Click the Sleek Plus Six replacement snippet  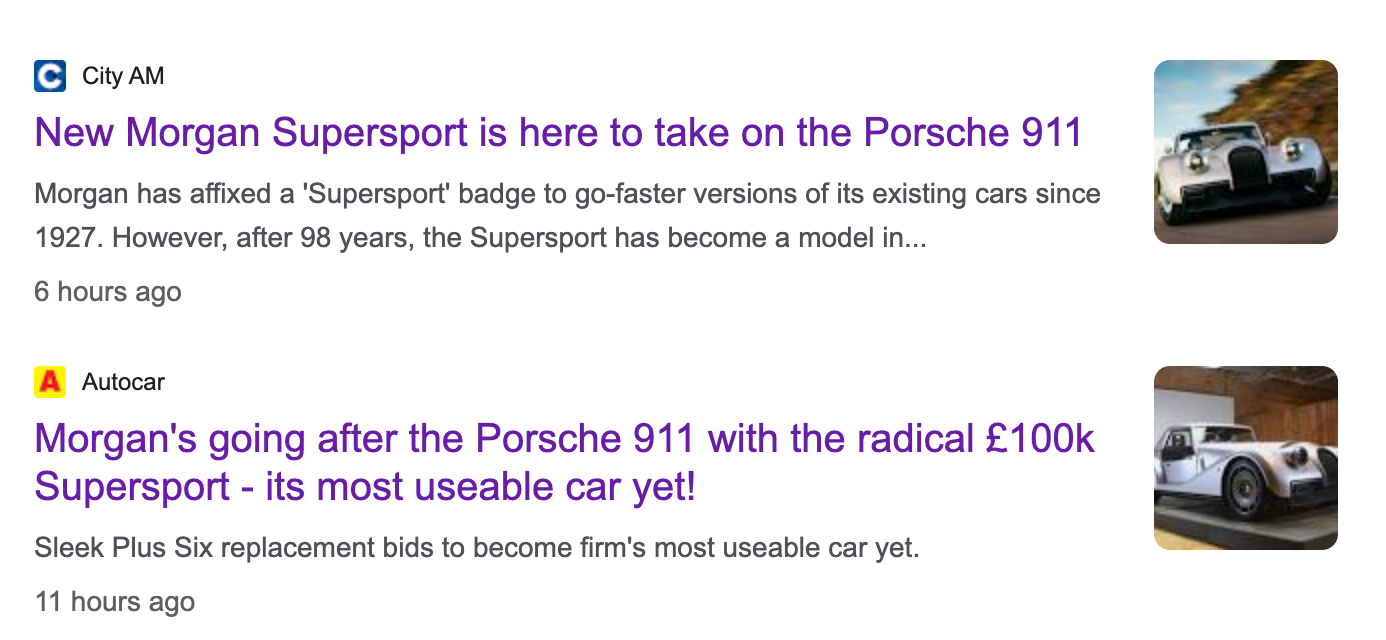click(476, 548)
